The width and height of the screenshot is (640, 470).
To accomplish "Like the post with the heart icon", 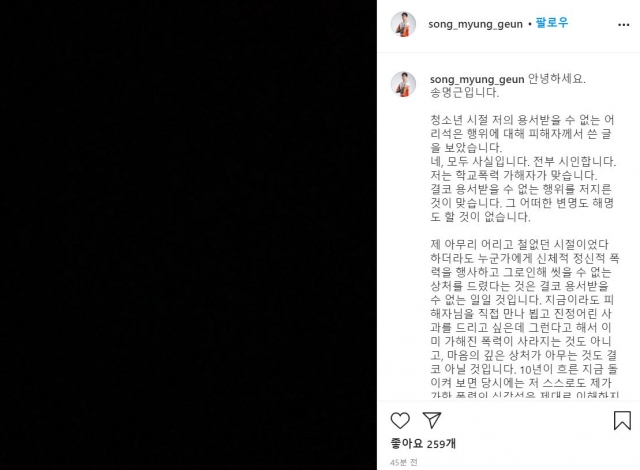I will click(400, 420).
